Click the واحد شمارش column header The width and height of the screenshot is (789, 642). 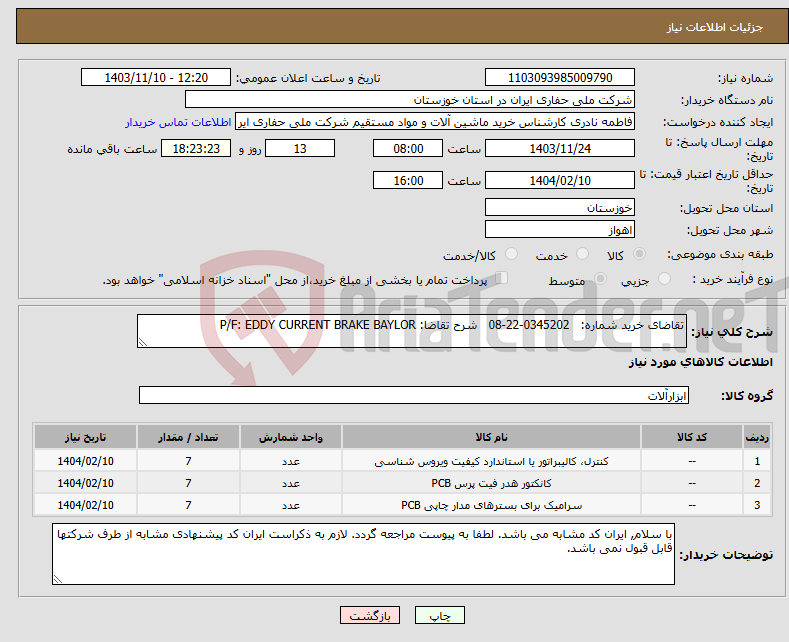coord(291,437)
